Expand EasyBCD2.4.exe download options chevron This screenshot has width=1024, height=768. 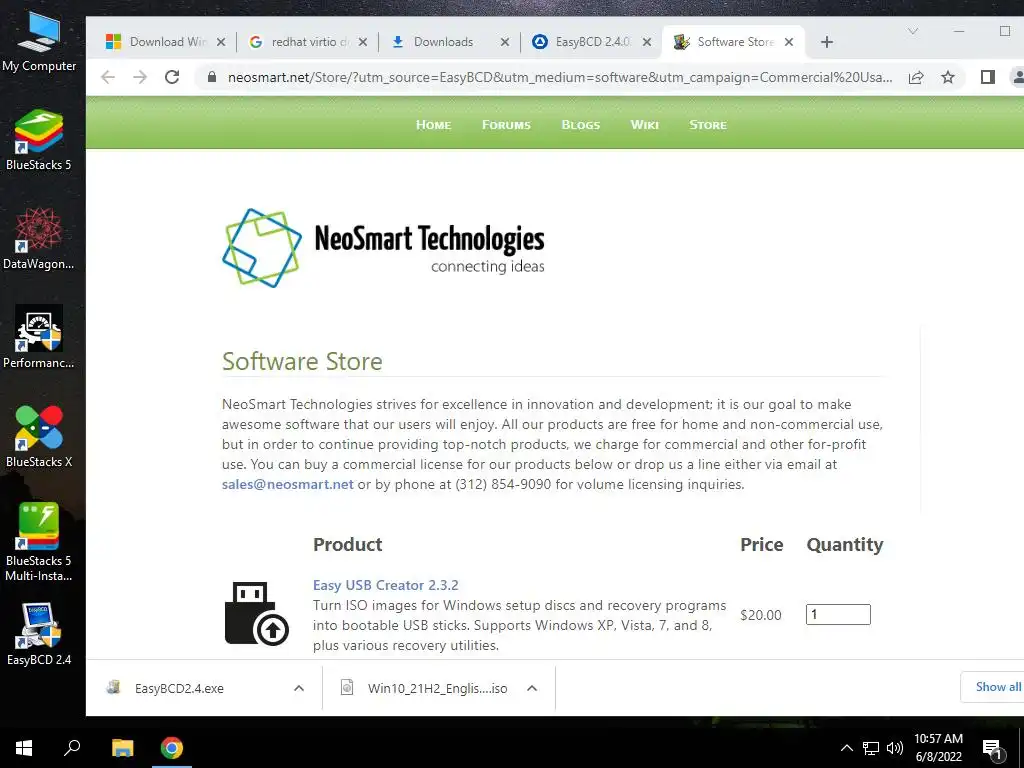299,688
